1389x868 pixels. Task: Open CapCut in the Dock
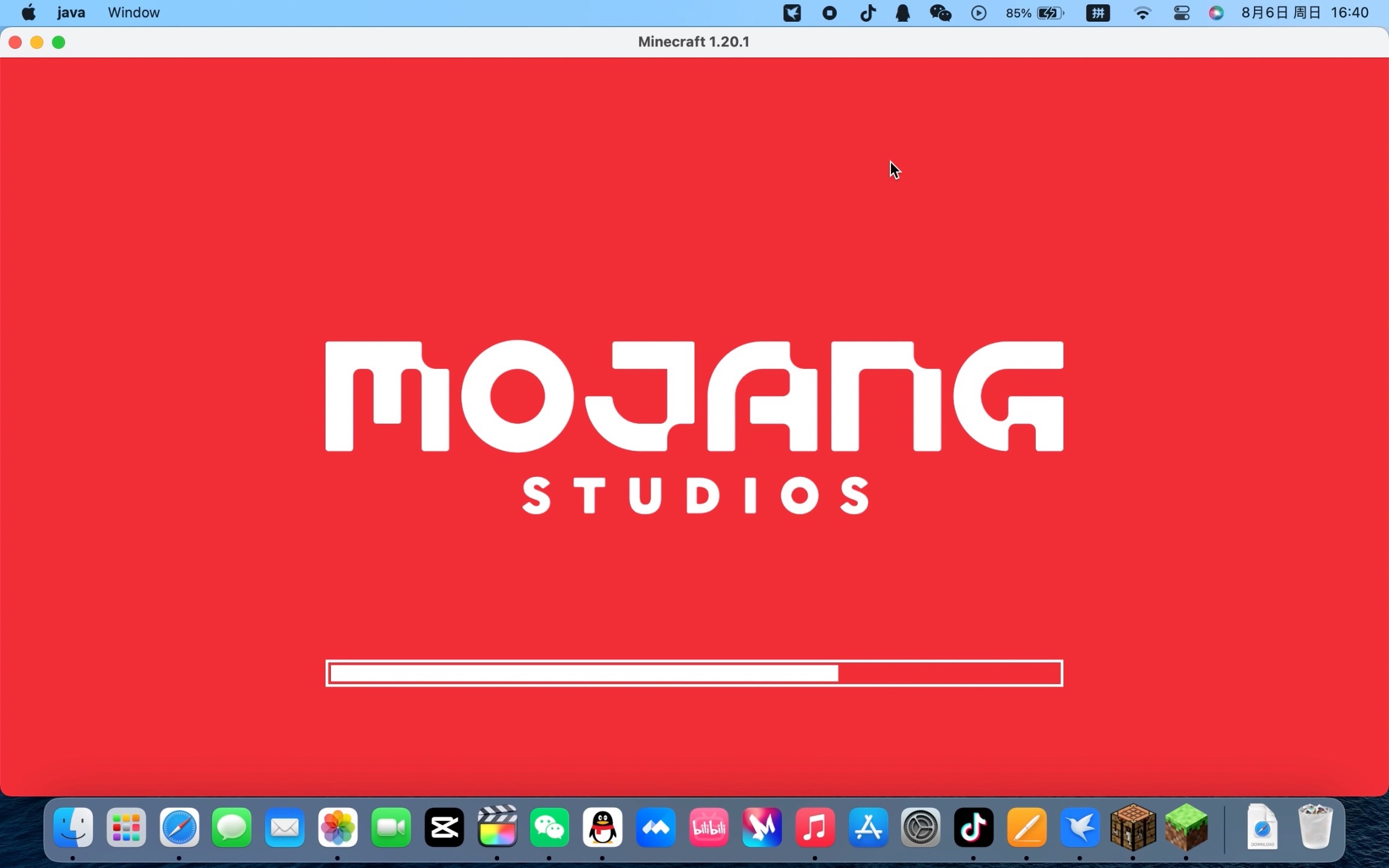pyautogui.click(x=444, y=827)
